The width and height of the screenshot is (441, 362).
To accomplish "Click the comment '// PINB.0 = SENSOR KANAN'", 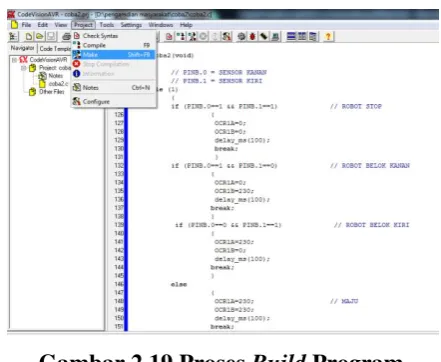I will 219,72.
